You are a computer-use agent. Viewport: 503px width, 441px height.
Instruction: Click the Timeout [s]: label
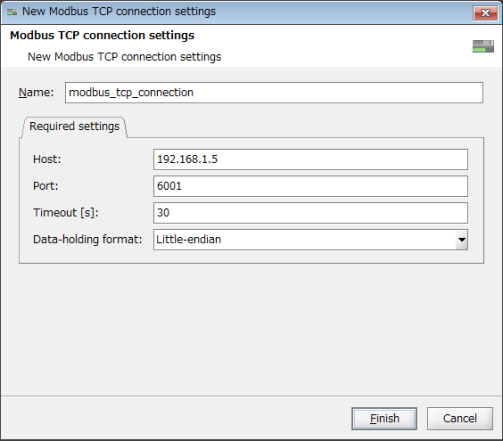pos(66,213)
